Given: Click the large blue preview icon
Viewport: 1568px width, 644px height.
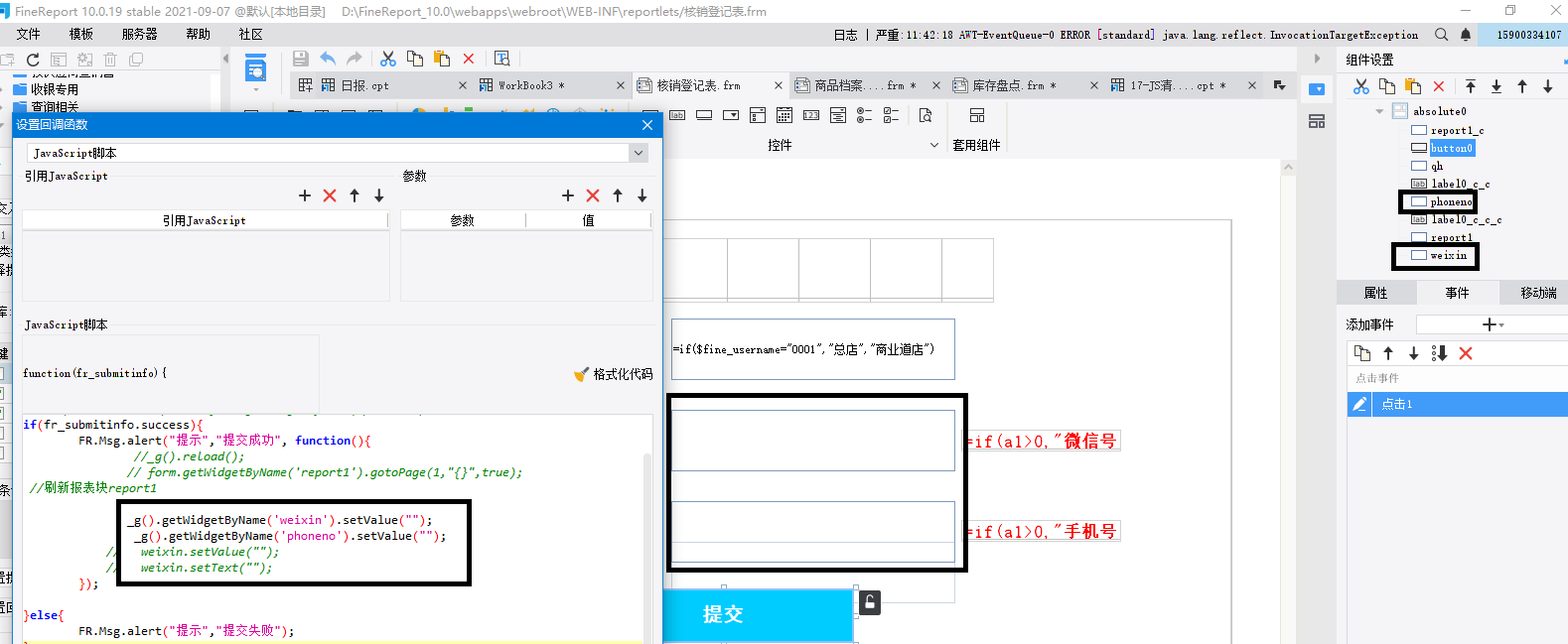Looking at the screenshot, I should coord(256,69).
